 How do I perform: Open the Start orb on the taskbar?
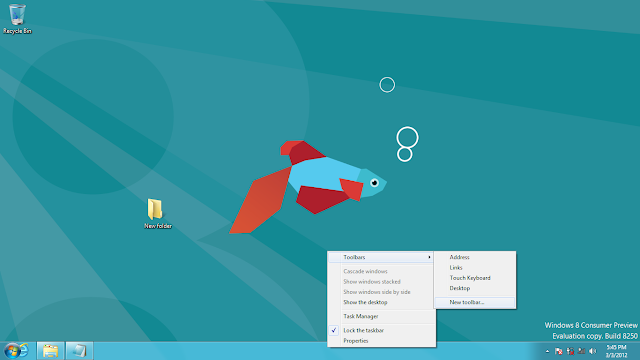pyautogui.click(x=11, y=351)
